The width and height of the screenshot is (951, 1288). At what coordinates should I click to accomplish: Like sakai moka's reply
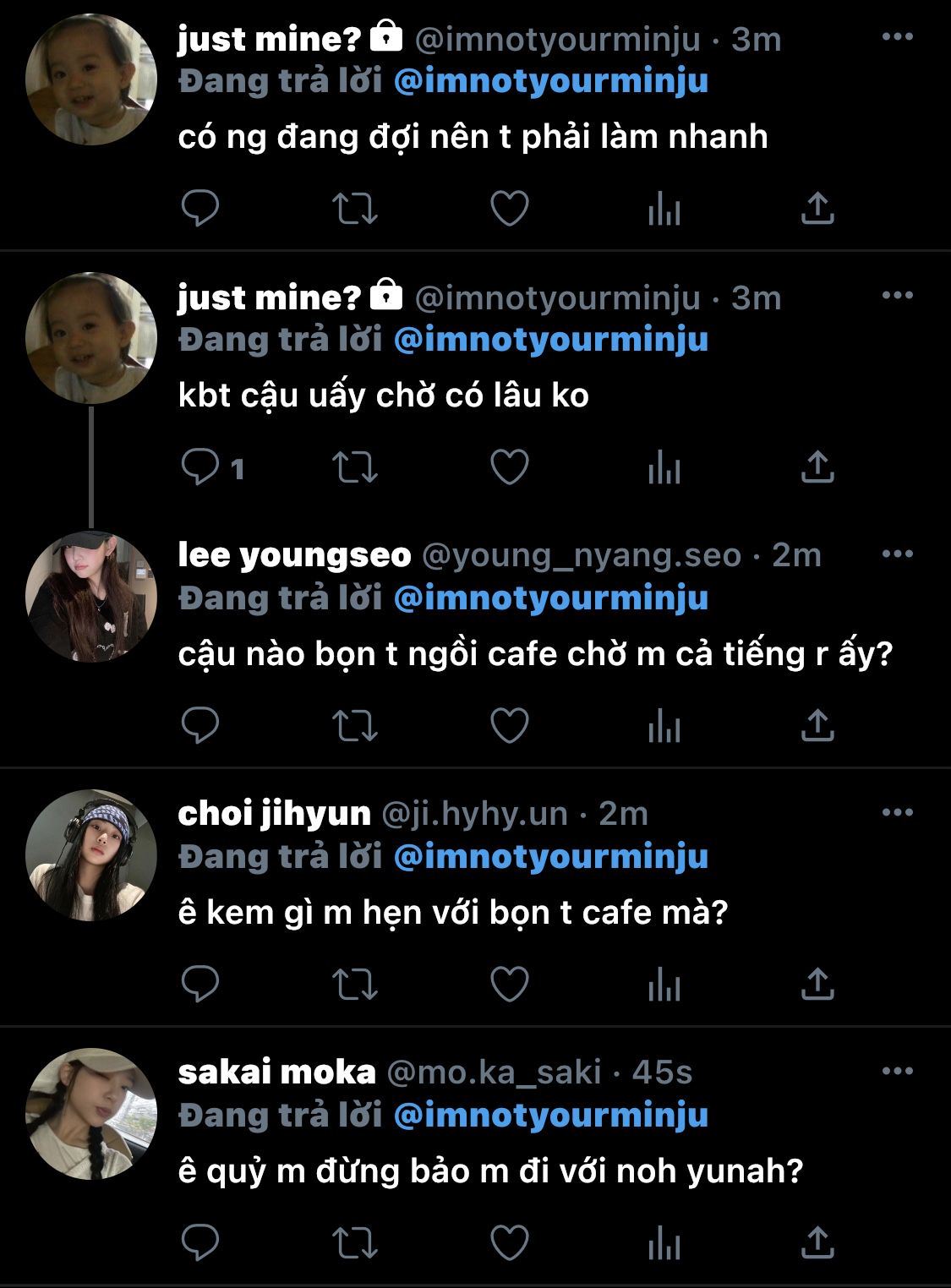[510, 1242]
